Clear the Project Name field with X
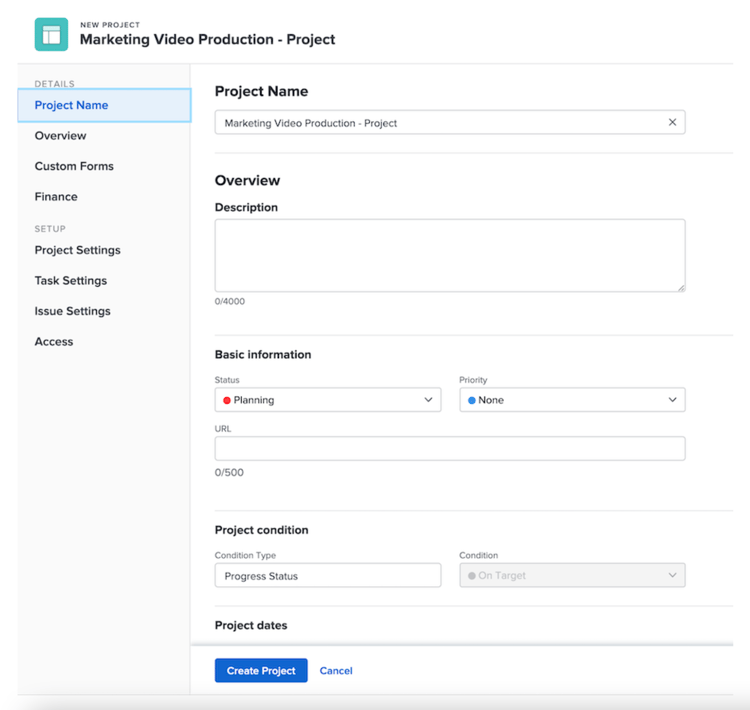The height and width of the screenshot is (710, 750). [x=672, y=122]
